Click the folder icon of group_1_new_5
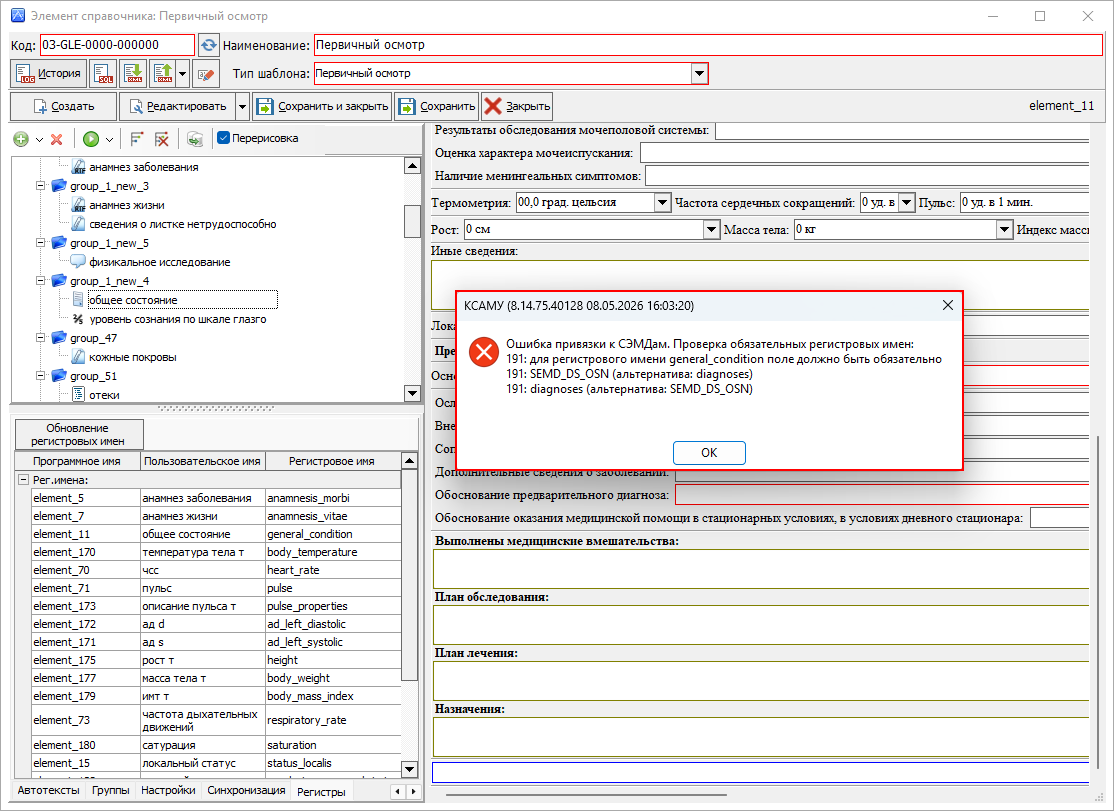The image size is (1114, 811). (x=59, y=243)
